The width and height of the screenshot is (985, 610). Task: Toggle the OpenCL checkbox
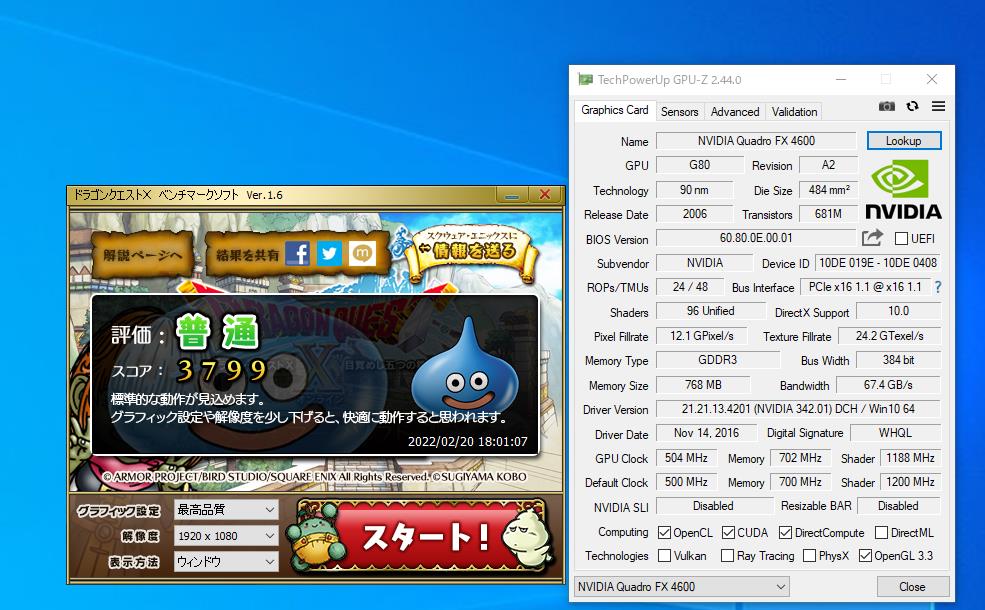coord(664,533)
